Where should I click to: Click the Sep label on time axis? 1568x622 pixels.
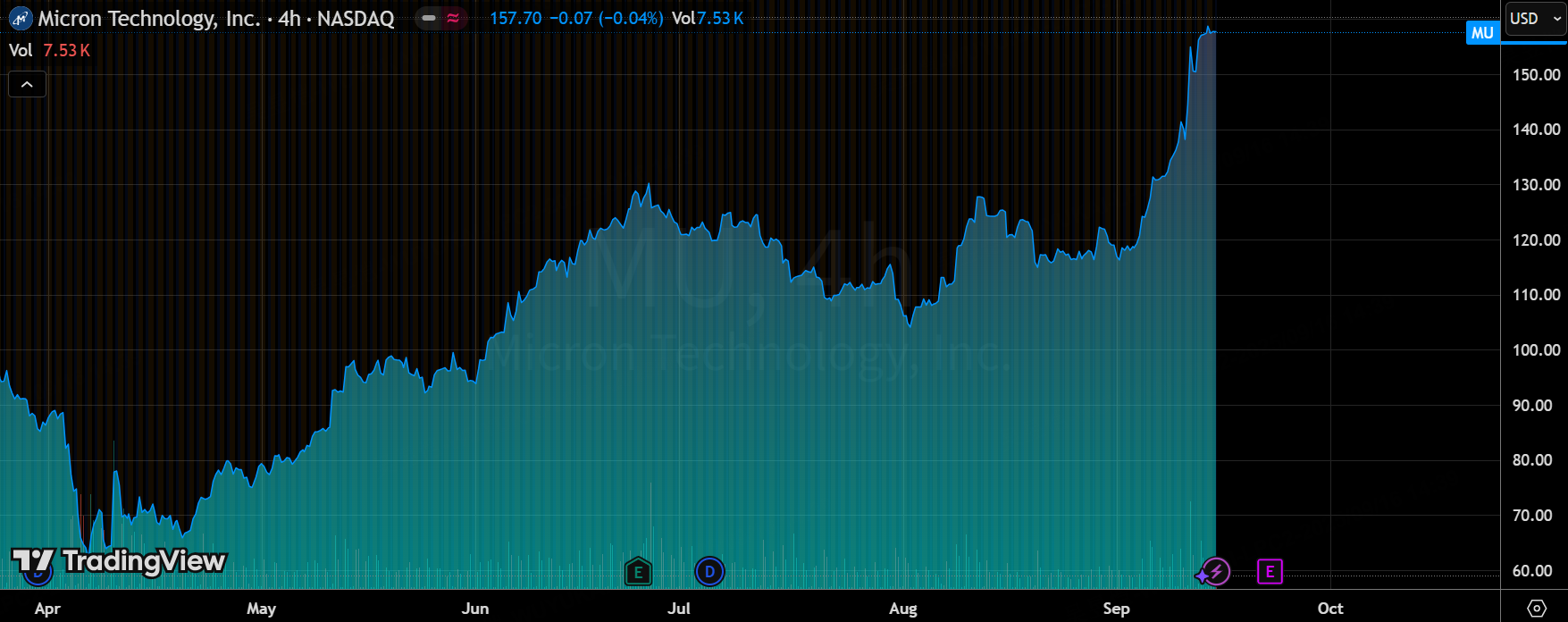click(x=1116, y=609)
